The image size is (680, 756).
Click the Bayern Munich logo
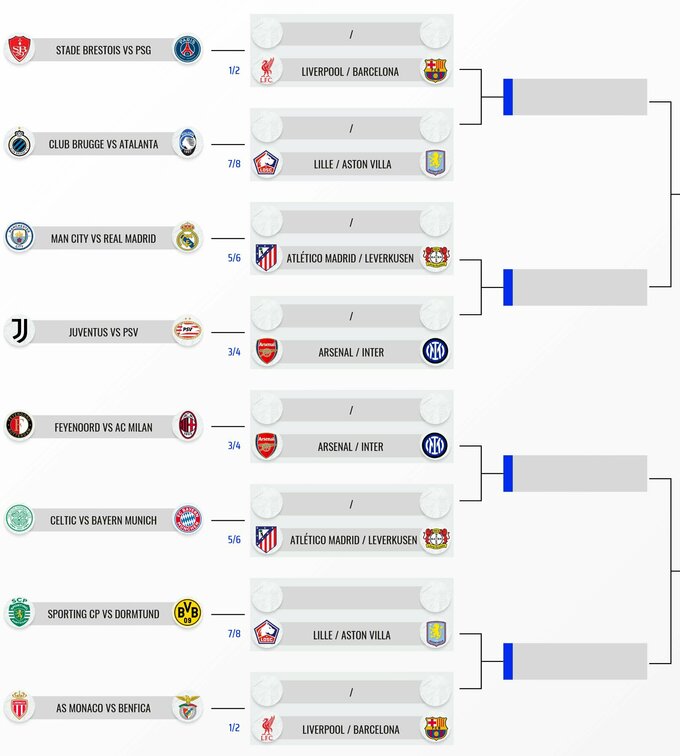pyautogui.click(x=187, y=520)
